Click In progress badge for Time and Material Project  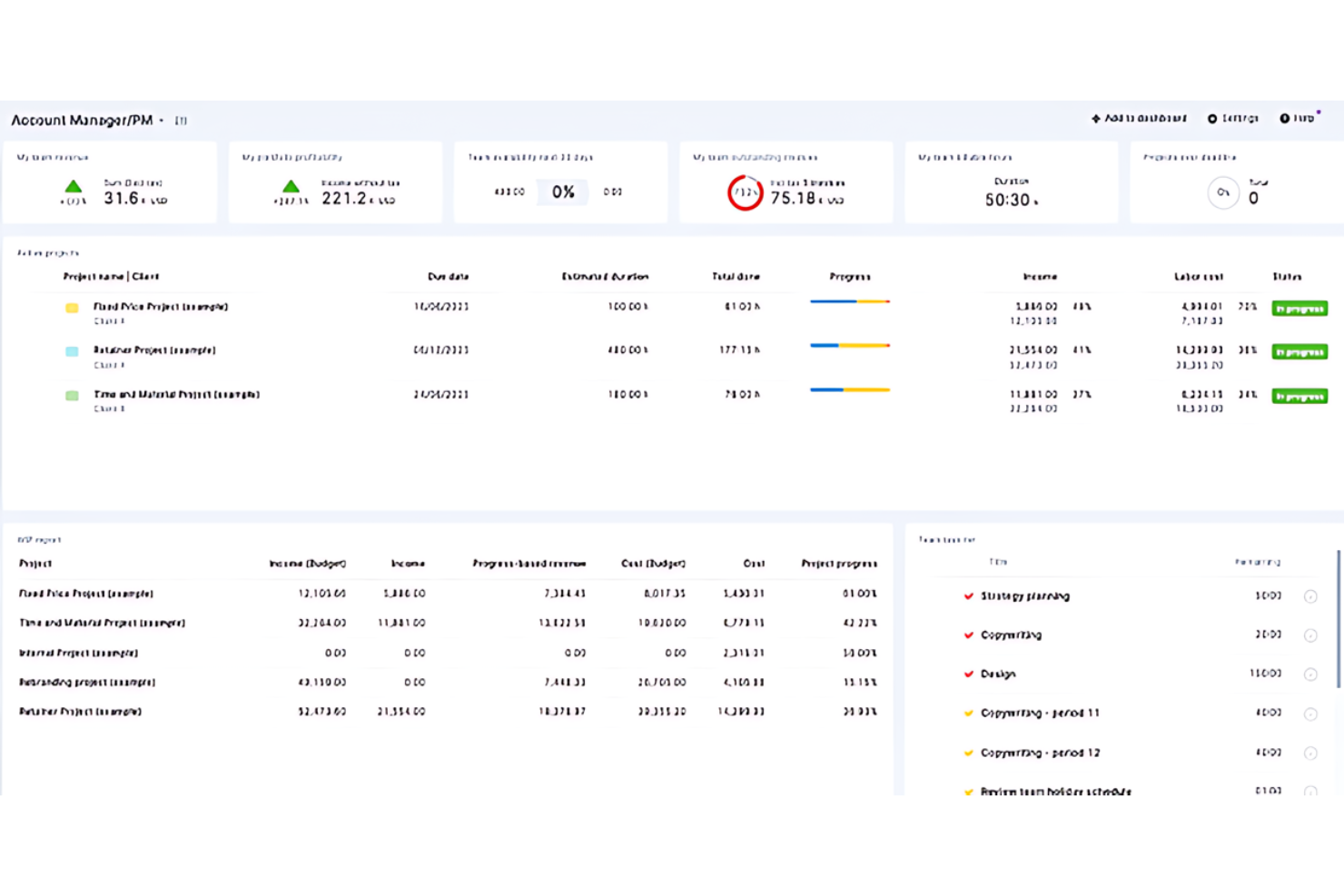(1300, 397)
